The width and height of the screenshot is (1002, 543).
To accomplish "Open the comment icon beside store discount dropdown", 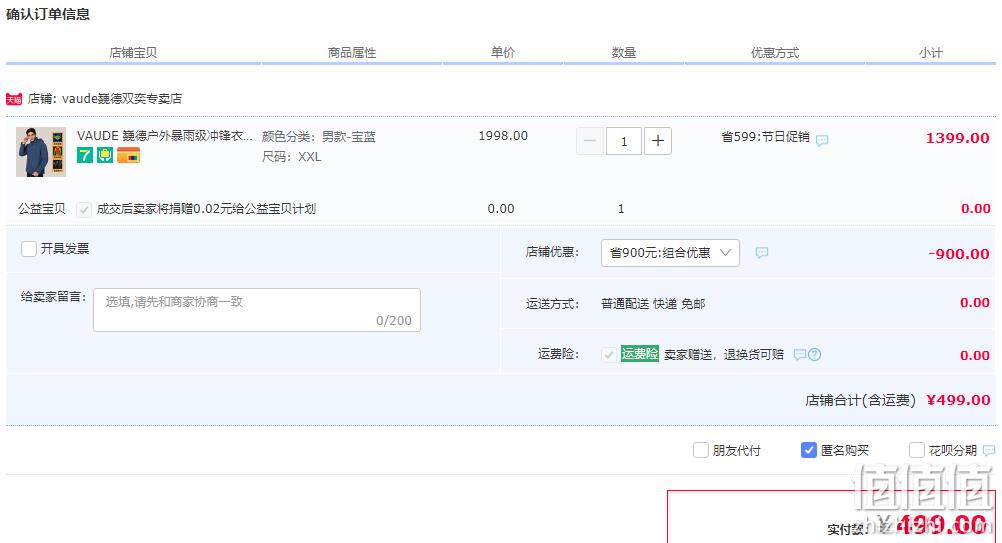I will click(x=762, y=252).
